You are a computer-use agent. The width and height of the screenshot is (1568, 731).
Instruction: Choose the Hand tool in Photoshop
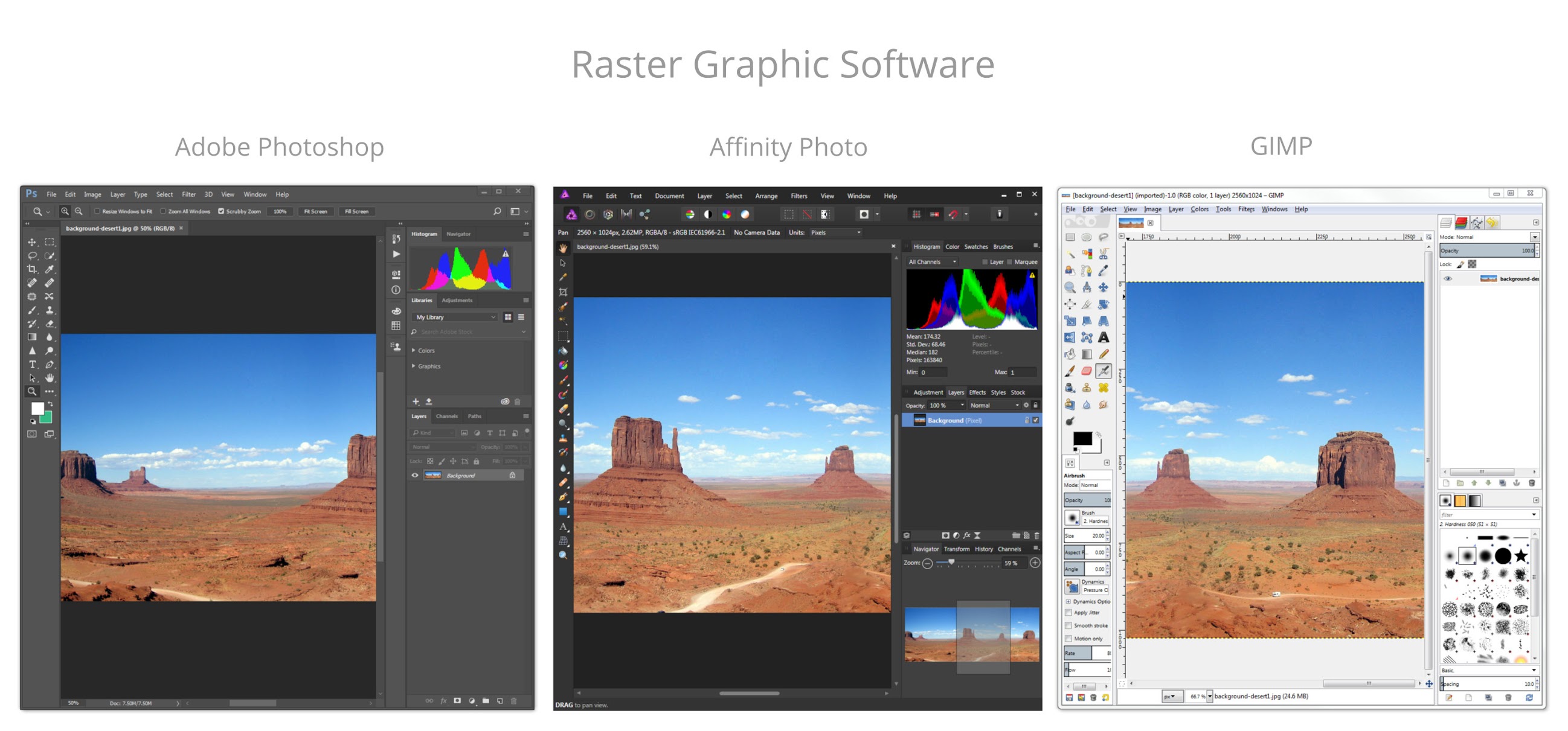pos(50,378)
